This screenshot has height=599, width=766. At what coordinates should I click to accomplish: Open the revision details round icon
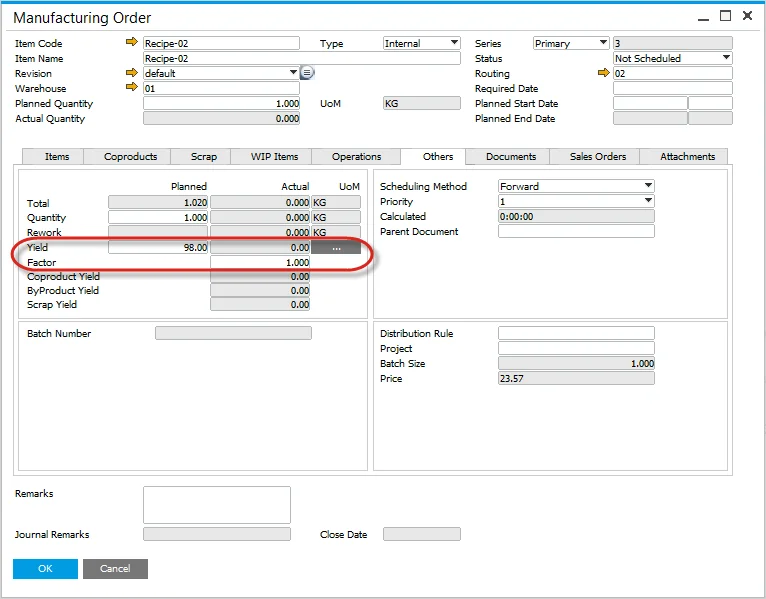tap(307, 73)
